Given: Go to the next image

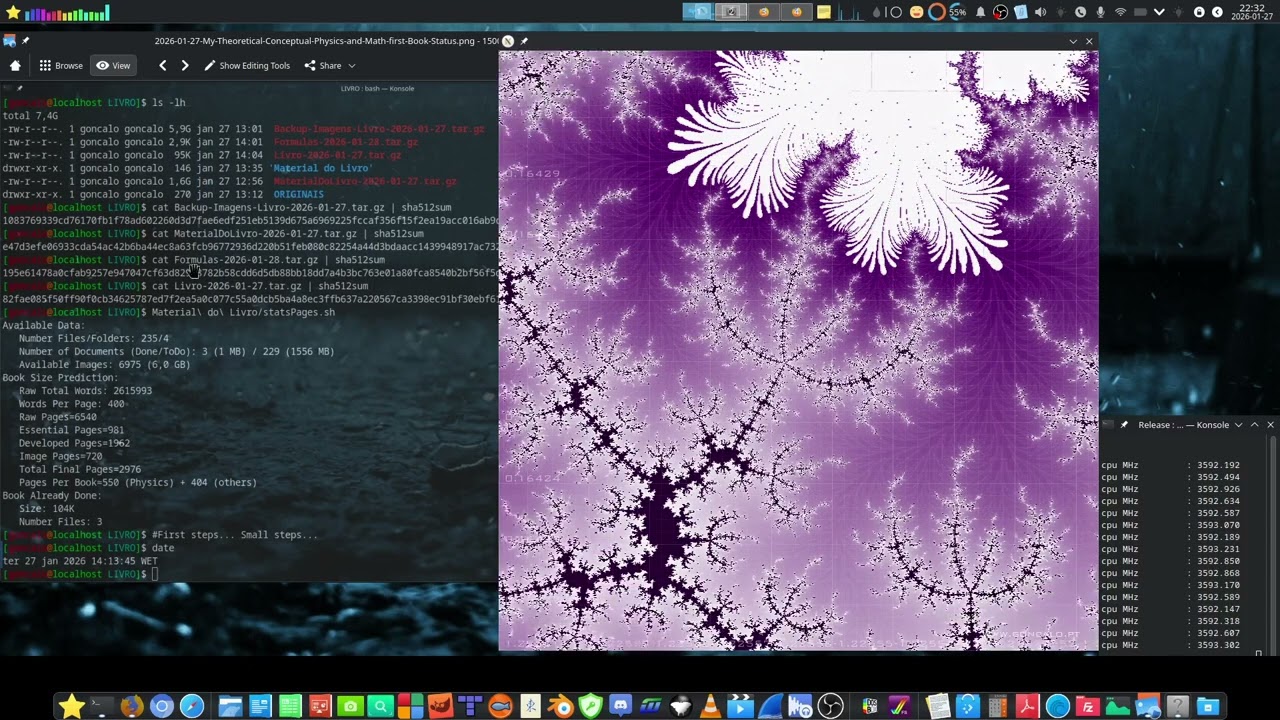Looking at the screenshot, I should (x=185, y=66).
